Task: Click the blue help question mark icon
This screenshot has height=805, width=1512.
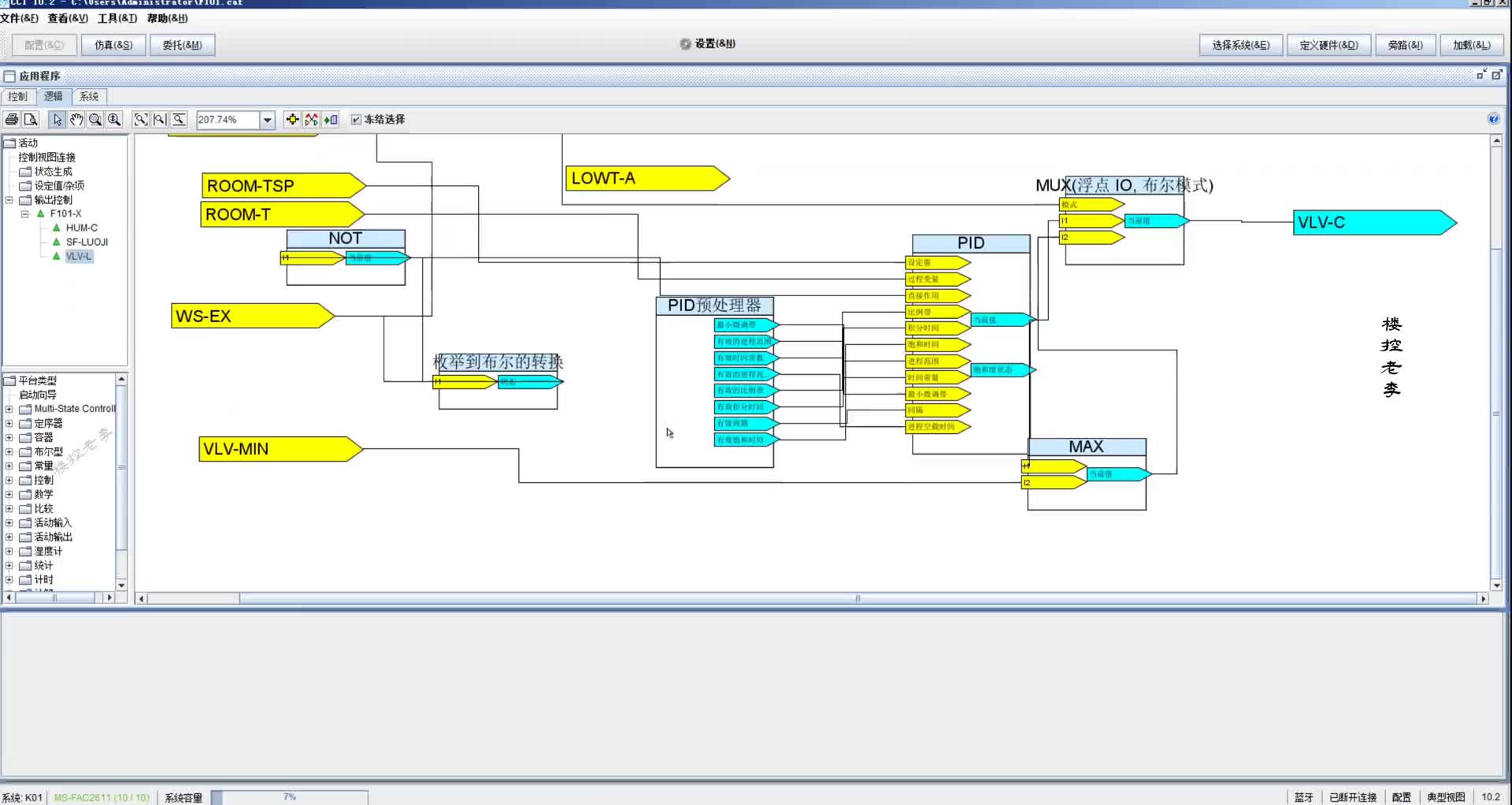Action: coord(1493,119)
